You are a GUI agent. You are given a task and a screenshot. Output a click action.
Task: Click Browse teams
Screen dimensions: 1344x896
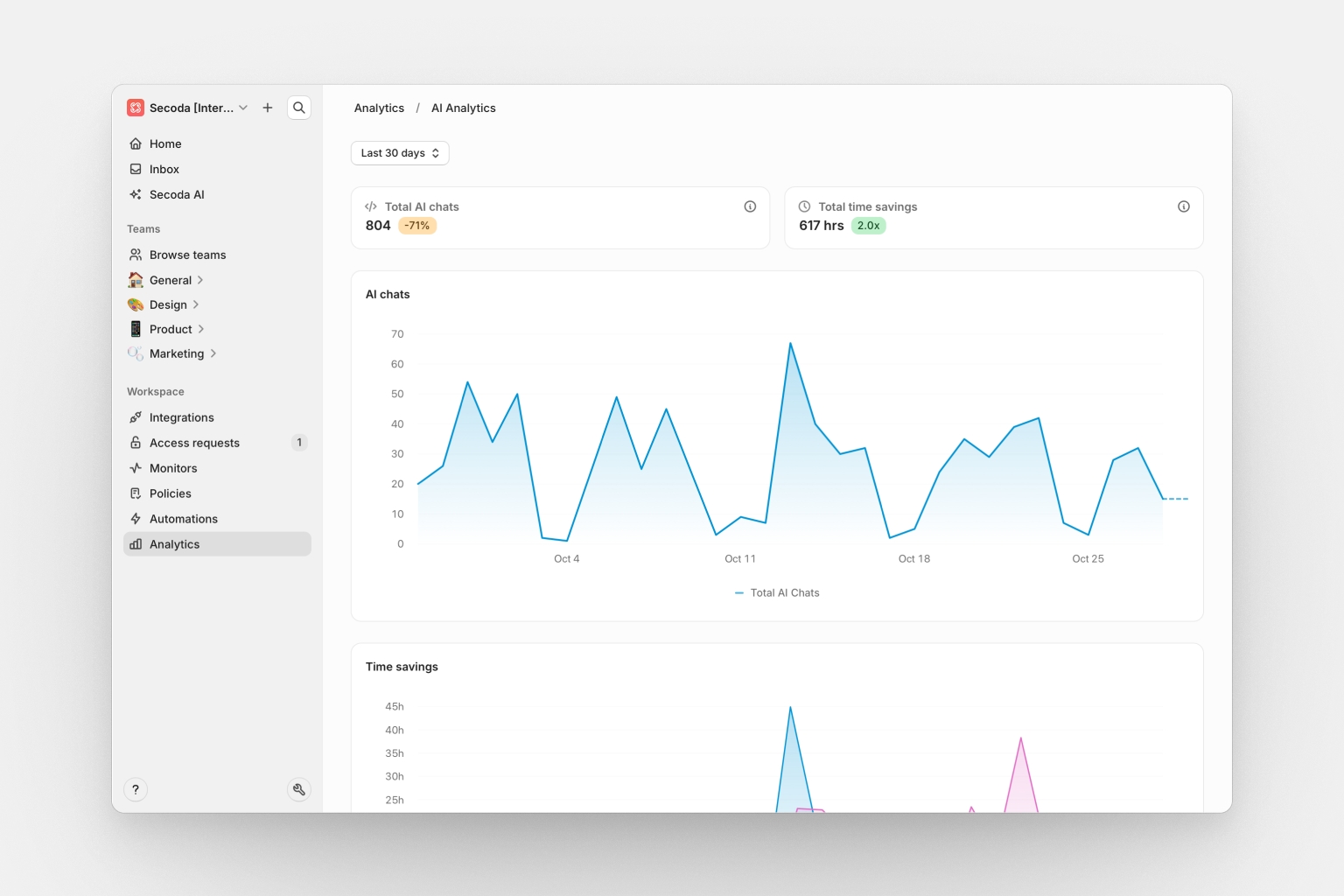(x=187, y=255)
